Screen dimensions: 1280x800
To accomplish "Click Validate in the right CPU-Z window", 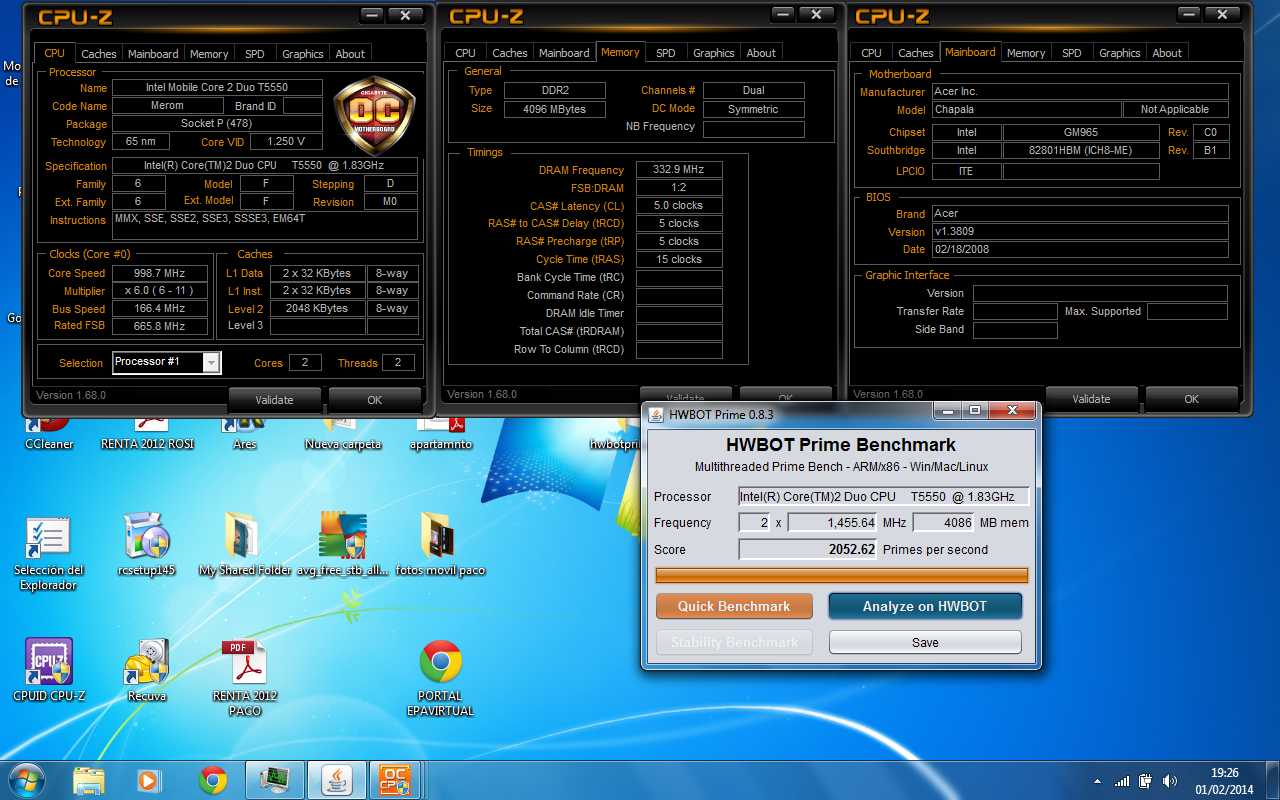I will pos(1091,399).
